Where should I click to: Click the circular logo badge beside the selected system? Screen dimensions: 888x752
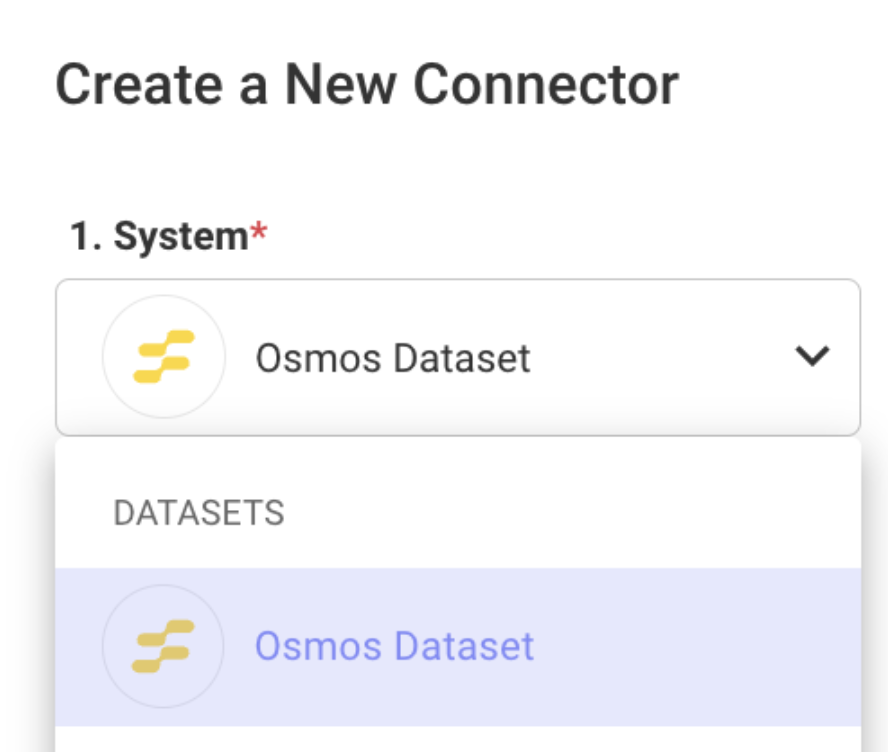tap(163, 356)
